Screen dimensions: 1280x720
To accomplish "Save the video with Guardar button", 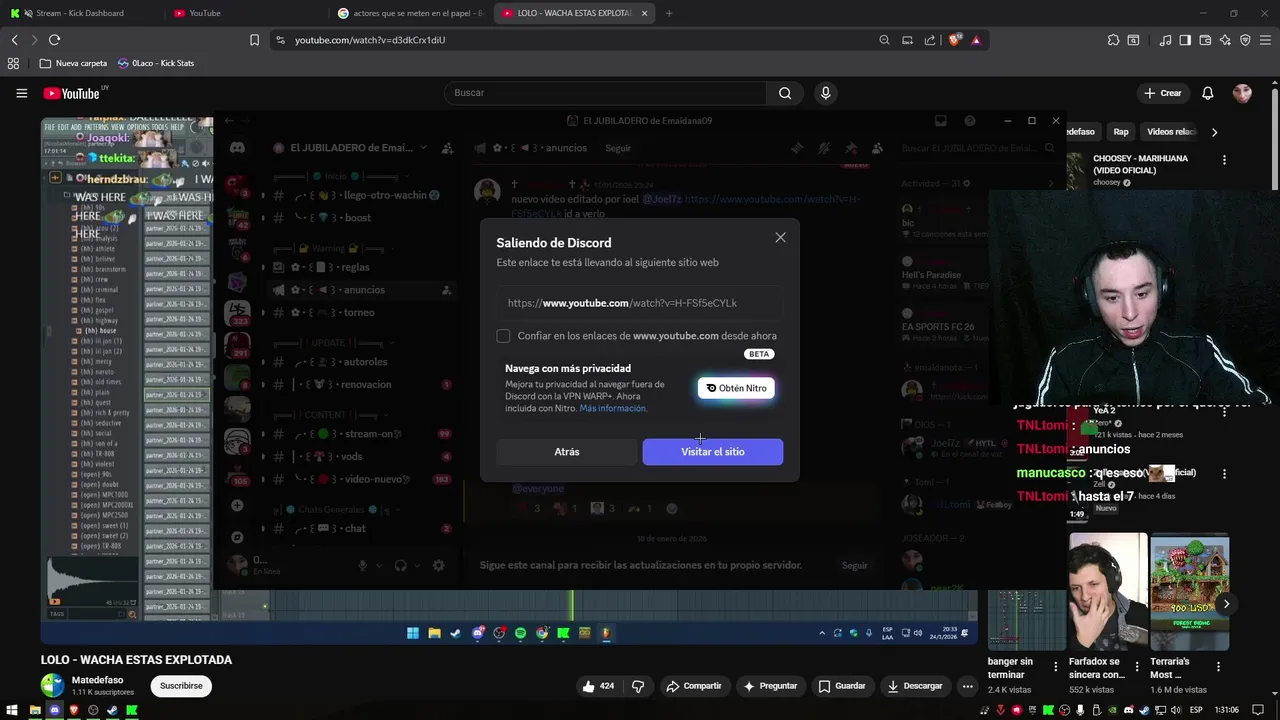I will (841, 686).
